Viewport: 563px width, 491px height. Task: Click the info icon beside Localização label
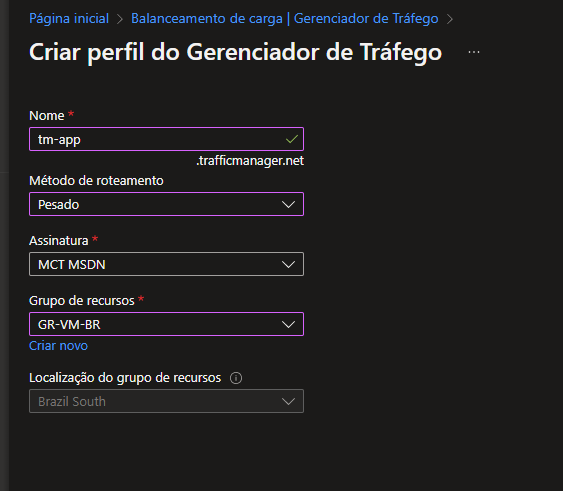pyautogui.click(x=236, y=378)
